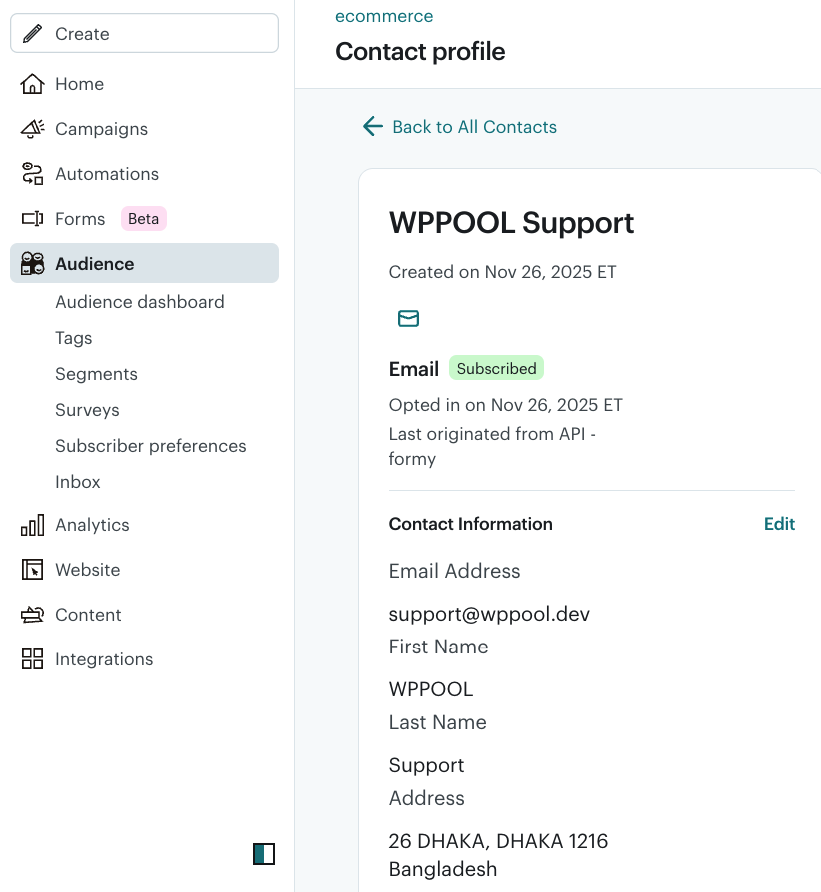
Task: Click the Contact profile heading
Action: pyautogui.click(x=420, y=52)
